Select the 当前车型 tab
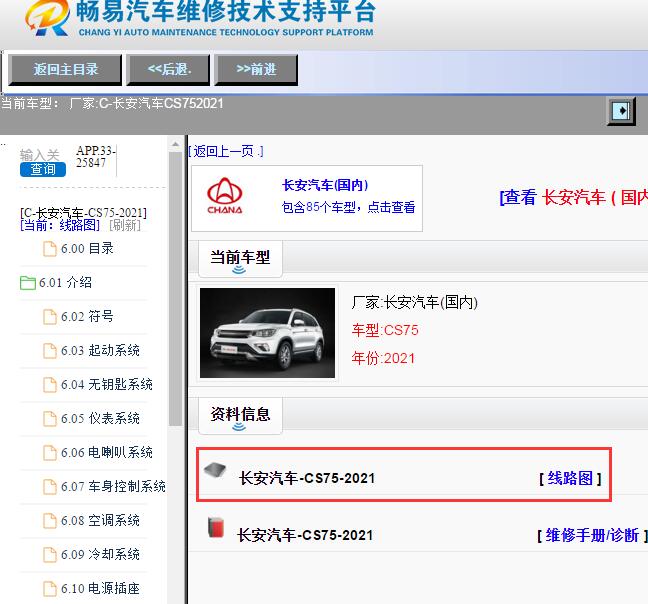Image resolution: width=648 pixels, height=604 pixels. [240, 259]
